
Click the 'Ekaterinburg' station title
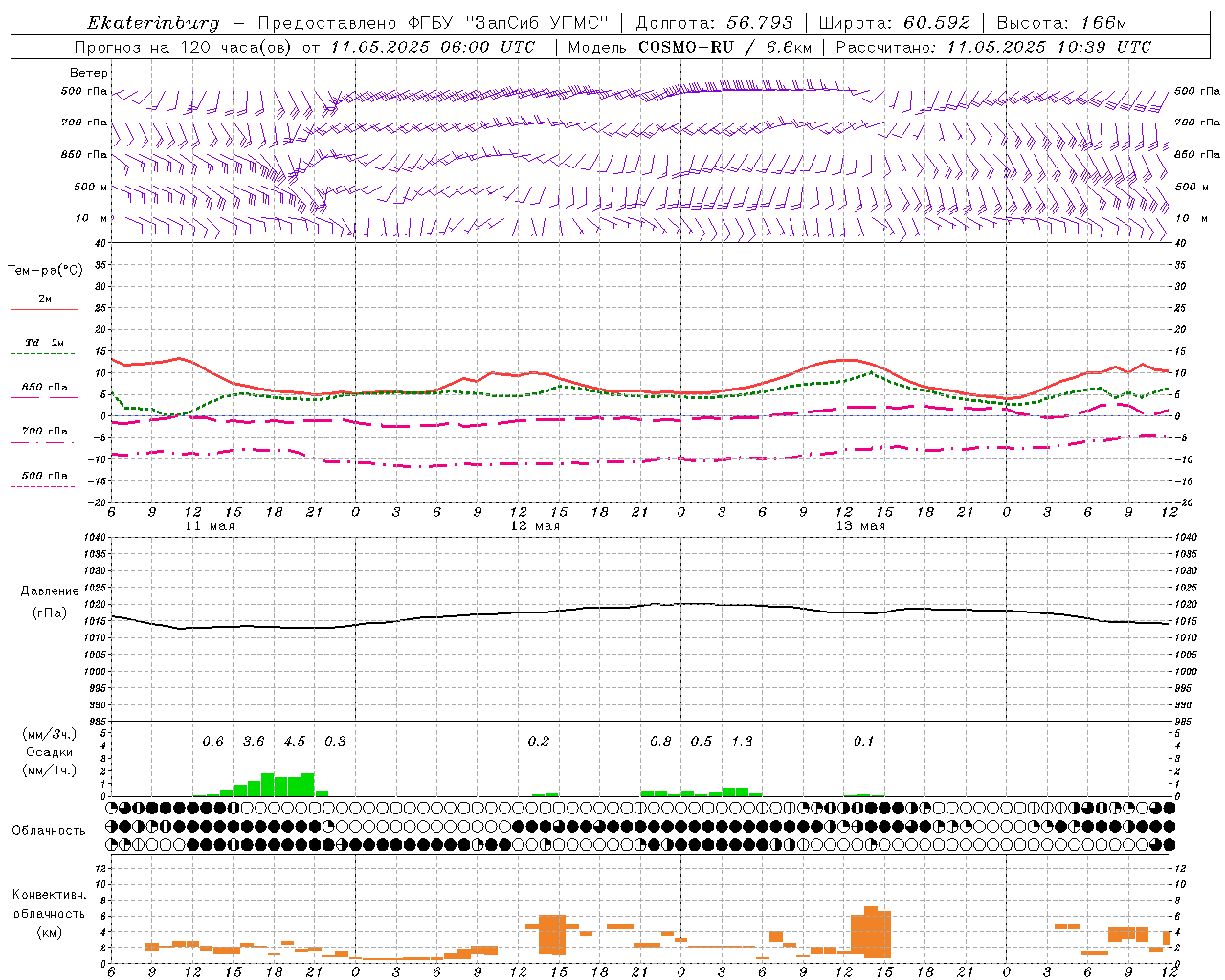[153, 23]
